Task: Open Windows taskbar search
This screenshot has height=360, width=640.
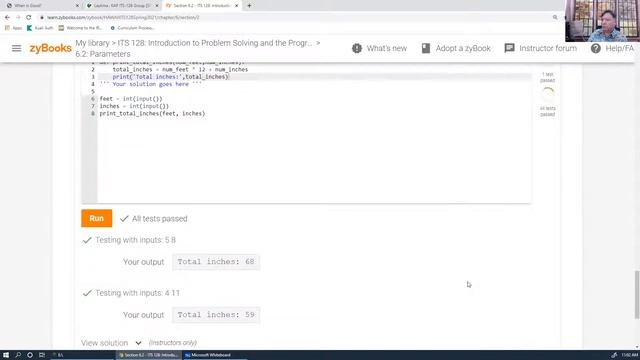Action: coord(18,355)
